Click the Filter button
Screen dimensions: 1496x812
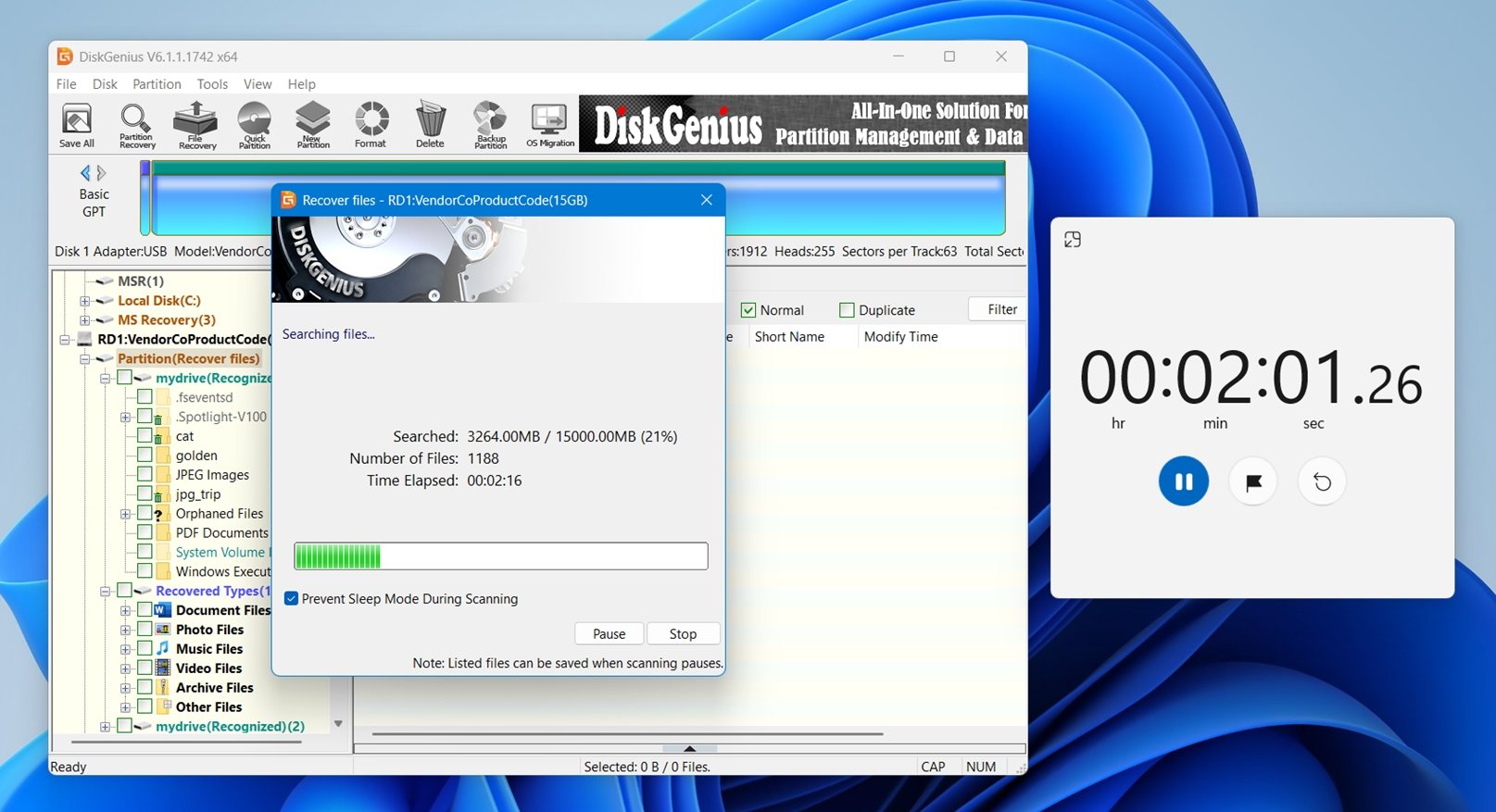[998, 309]
